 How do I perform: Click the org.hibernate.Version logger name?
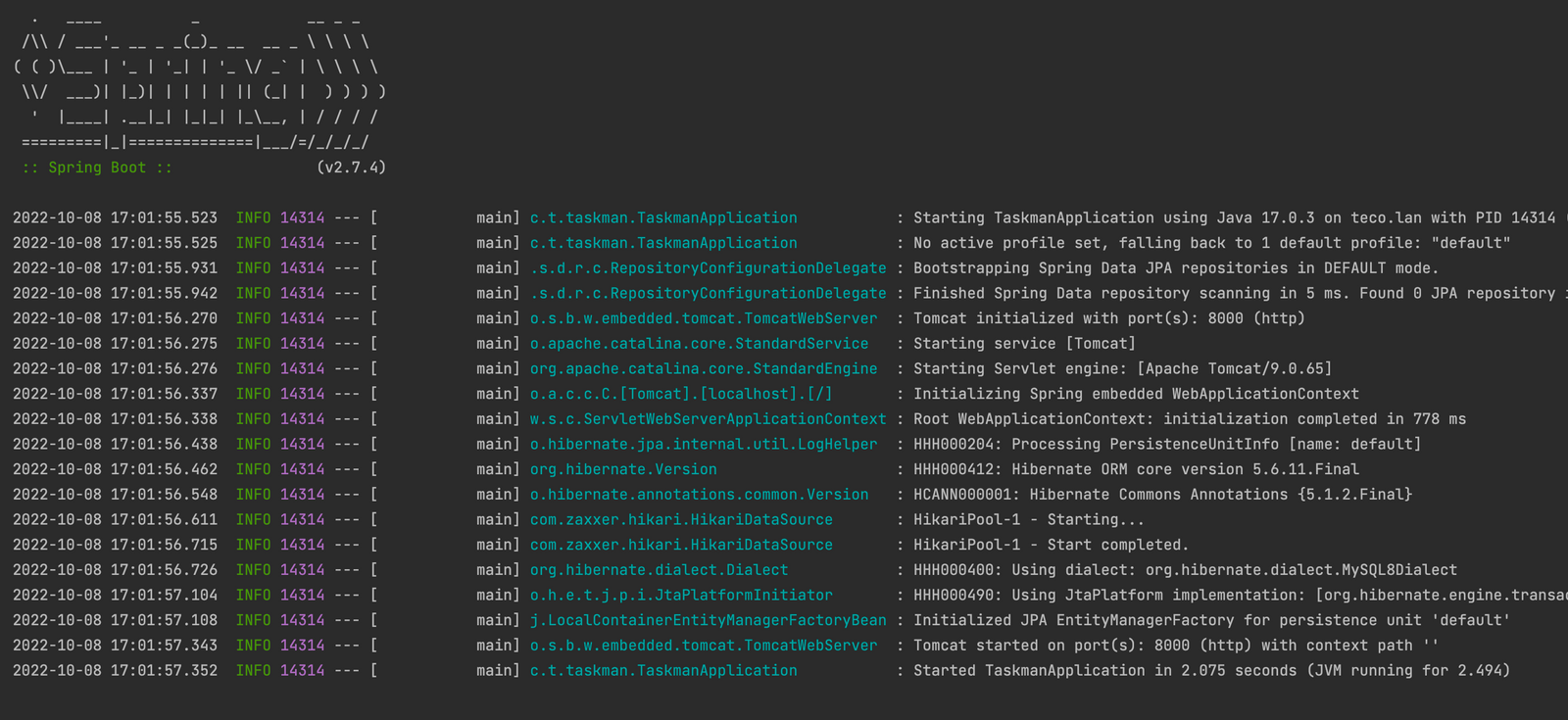pyautogui.click(x=623, y=469)
